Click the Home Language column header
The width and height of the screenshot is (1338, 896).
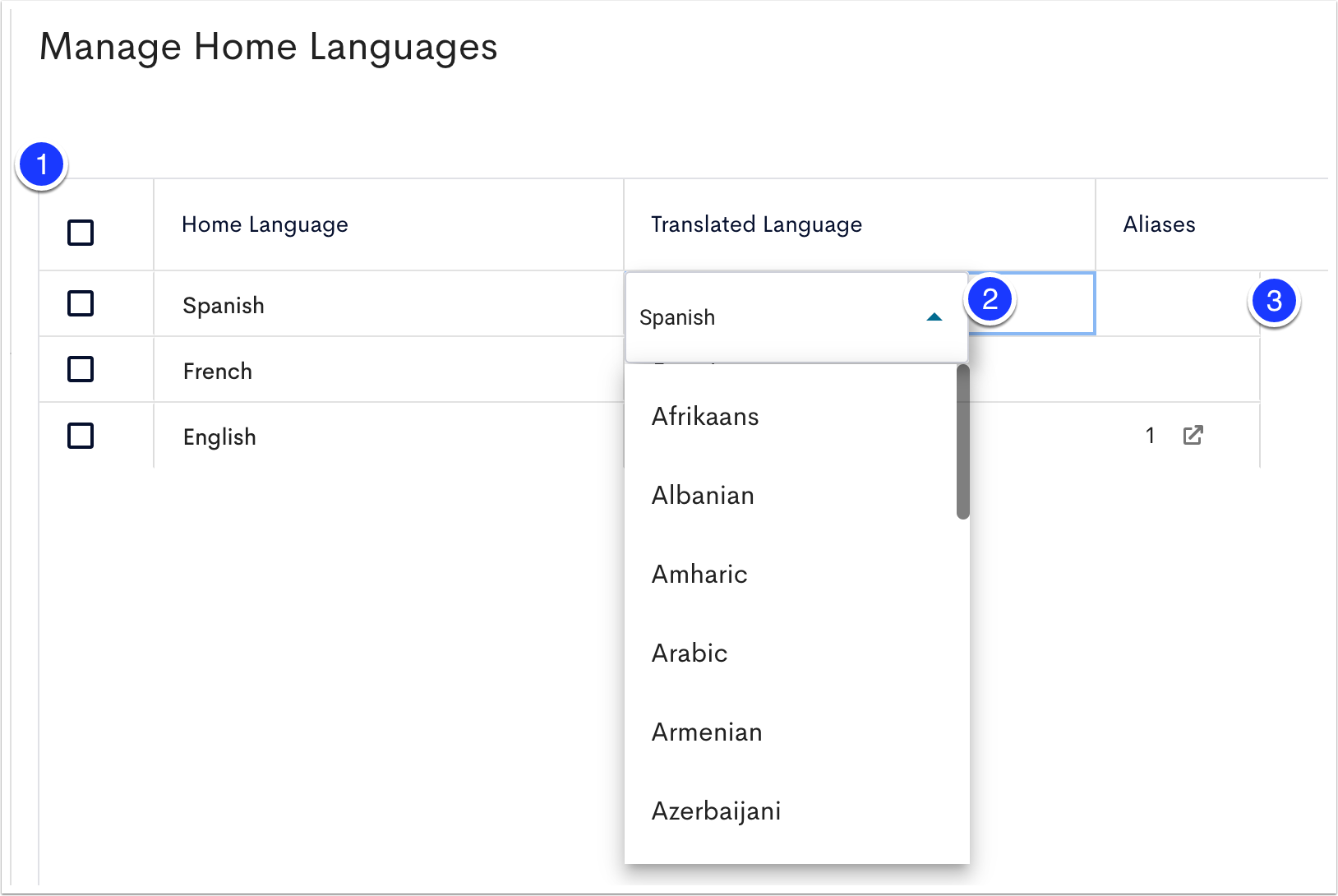pos(265,224)
